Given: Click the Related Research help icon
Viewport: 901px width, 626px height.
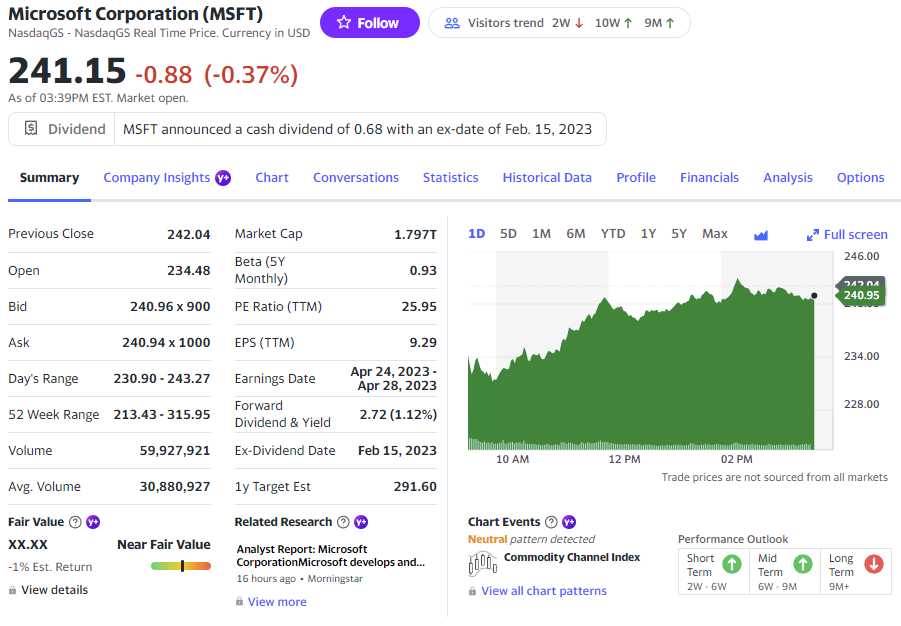Looking at the screenshot, I should coord(341,521).
